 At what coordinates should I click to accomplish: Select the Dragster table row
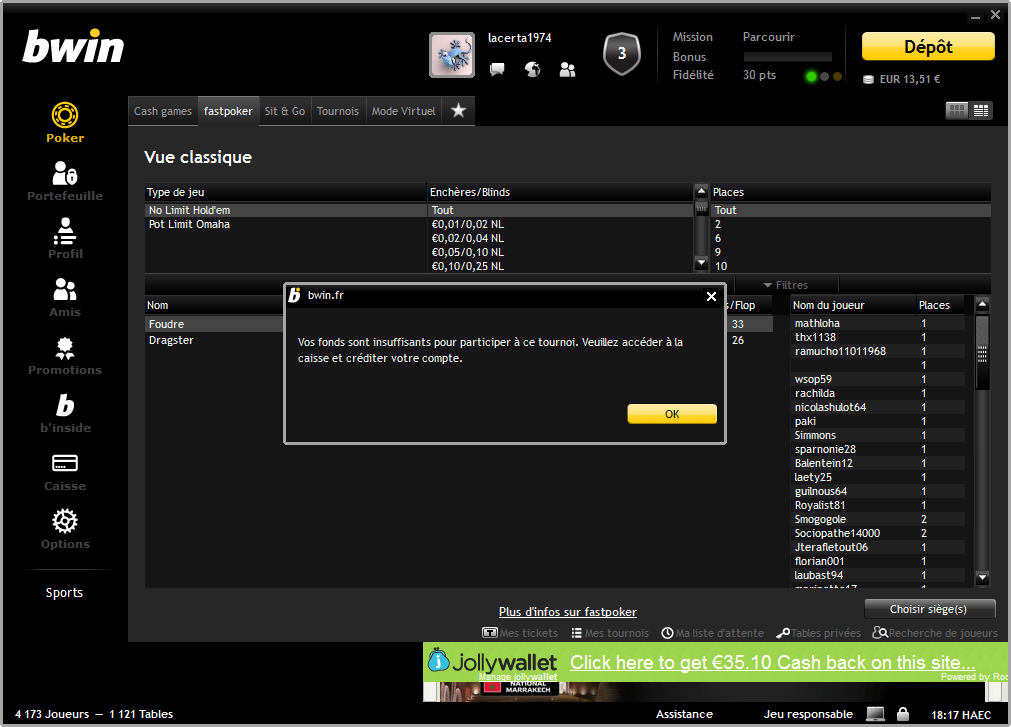coord(215,340)
